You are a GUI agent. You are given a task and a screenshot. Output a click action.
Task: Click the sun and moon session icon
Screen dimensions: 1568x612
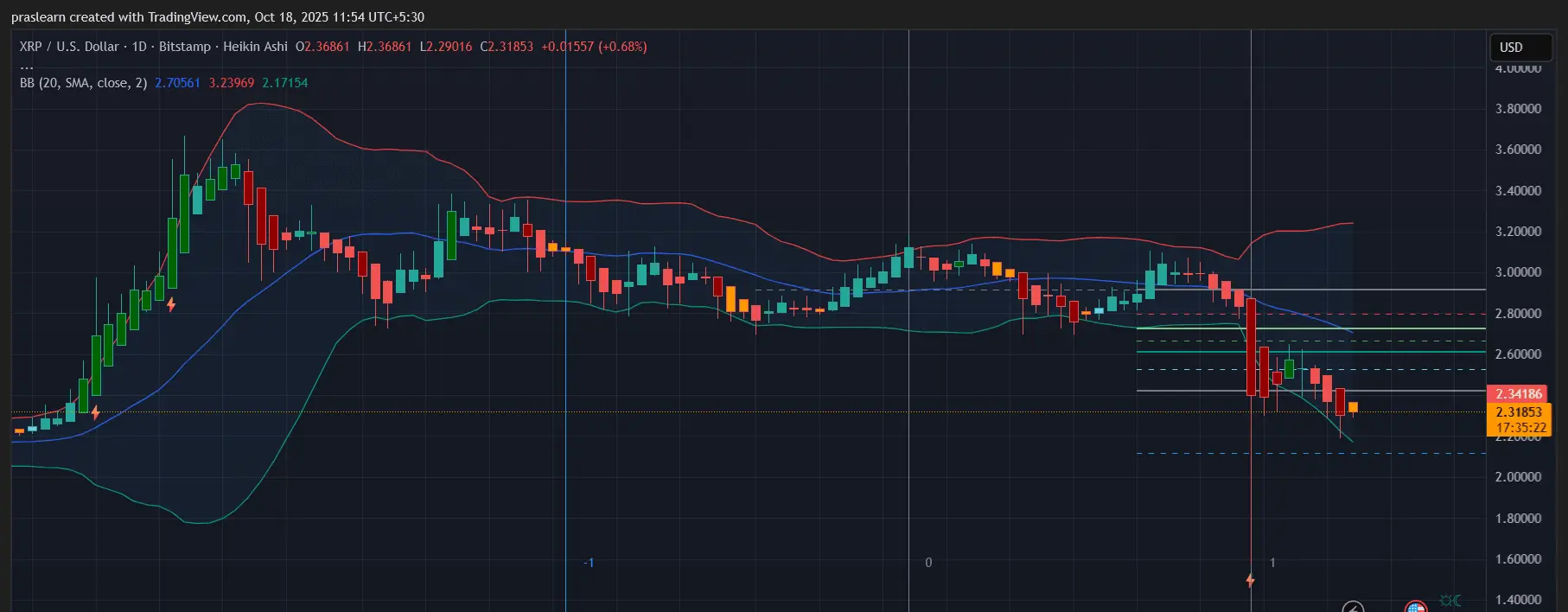(1450, 601)
